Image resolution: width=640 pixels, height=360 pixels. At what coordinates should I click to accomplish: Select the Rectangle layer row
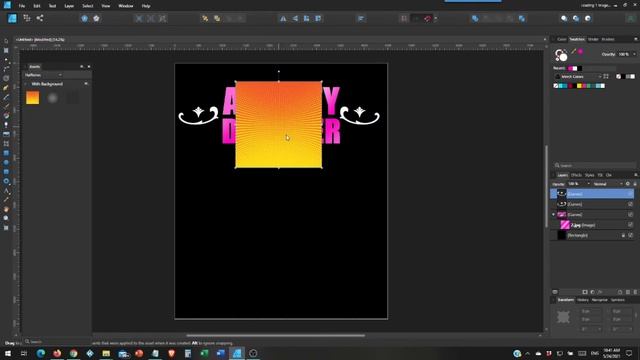coord(592,236)
